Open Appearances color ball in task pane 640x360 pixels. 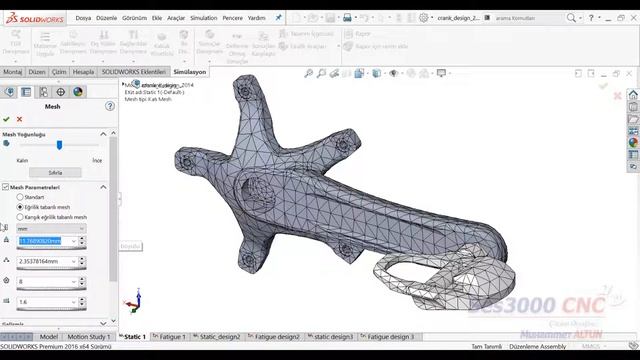[x=633, y=142]
